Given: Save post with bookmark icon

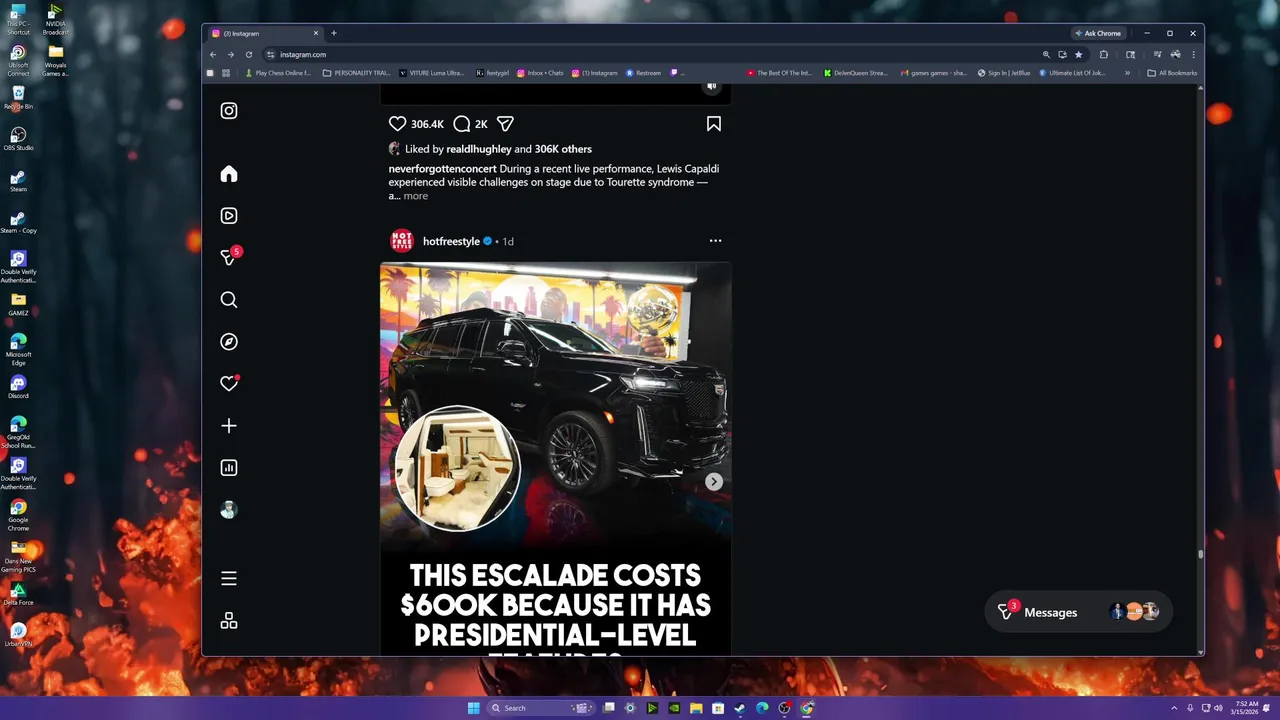Looking at the screenshot, I should click(x=714, y=124).
